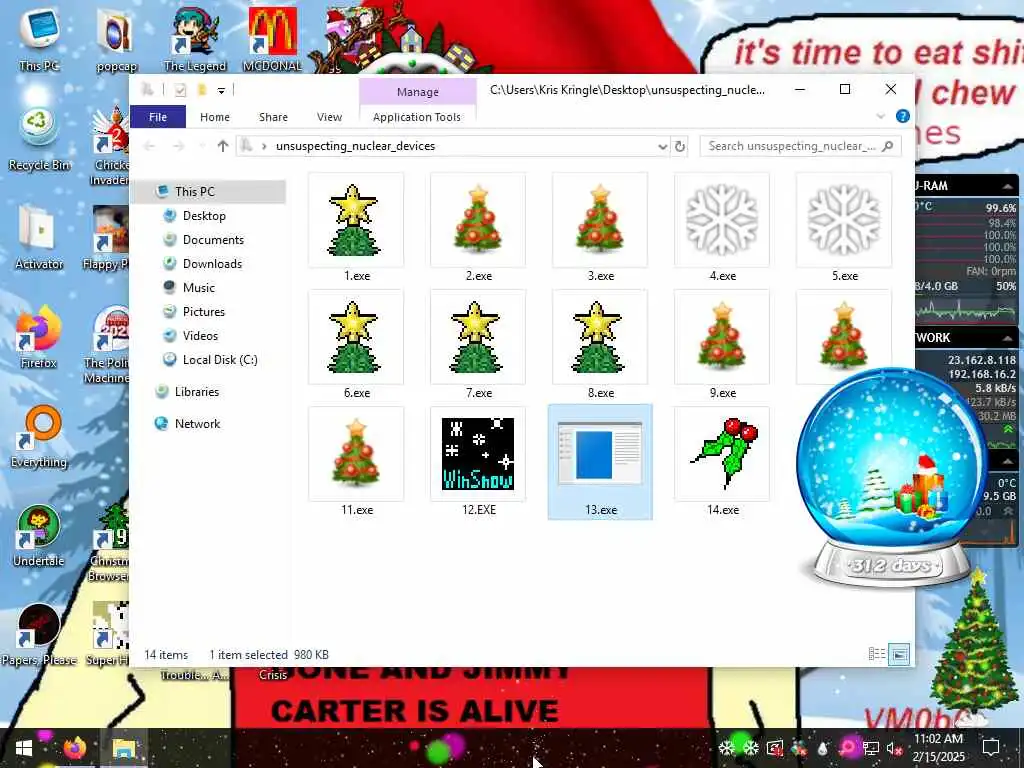Open the Application Tools tab
The width and height of the screenshot is (1024, 768).
(x=417, y=117)
